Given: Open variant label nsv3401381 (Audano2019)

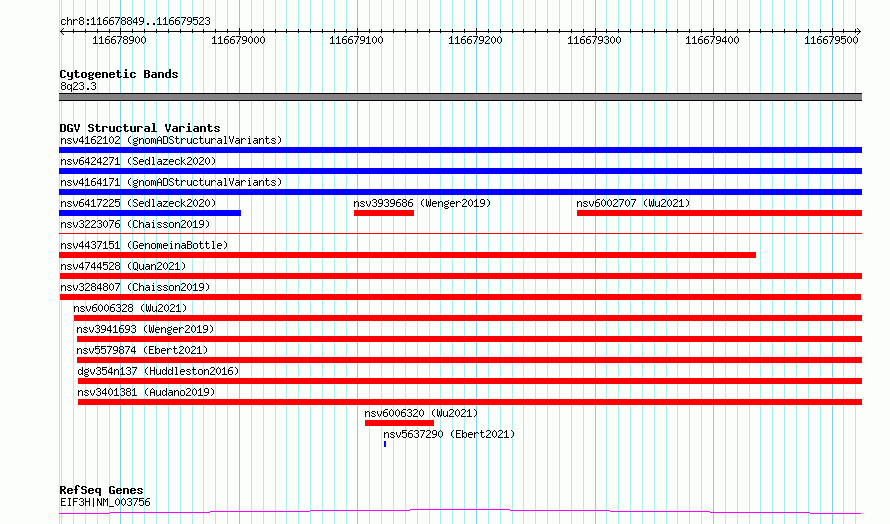Looking at the screenshot, I should click(146, 392).
